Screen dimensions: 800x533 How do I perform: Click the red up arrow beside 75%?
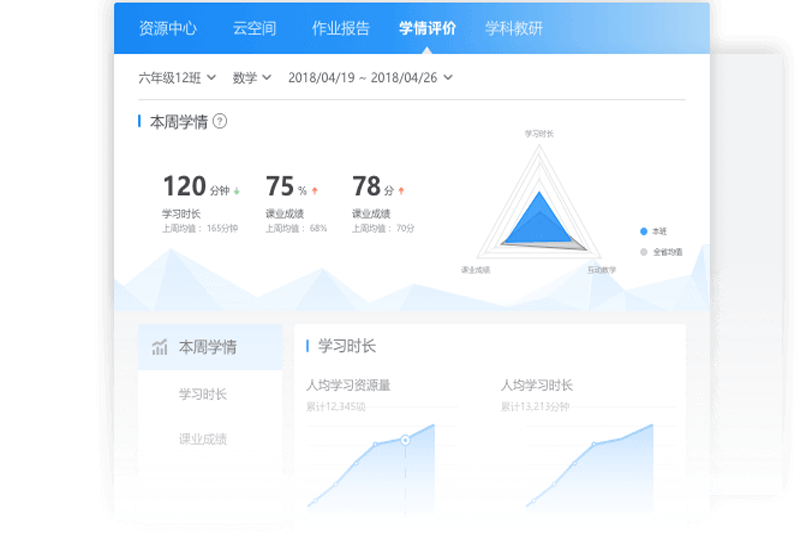click(314, 189)
